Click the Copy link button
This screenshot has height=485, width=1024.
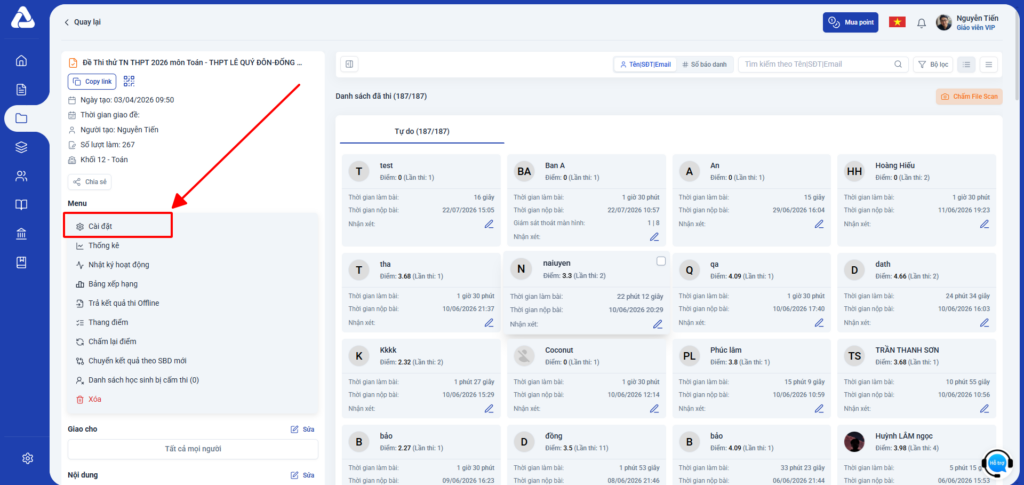tap(92, 82)
